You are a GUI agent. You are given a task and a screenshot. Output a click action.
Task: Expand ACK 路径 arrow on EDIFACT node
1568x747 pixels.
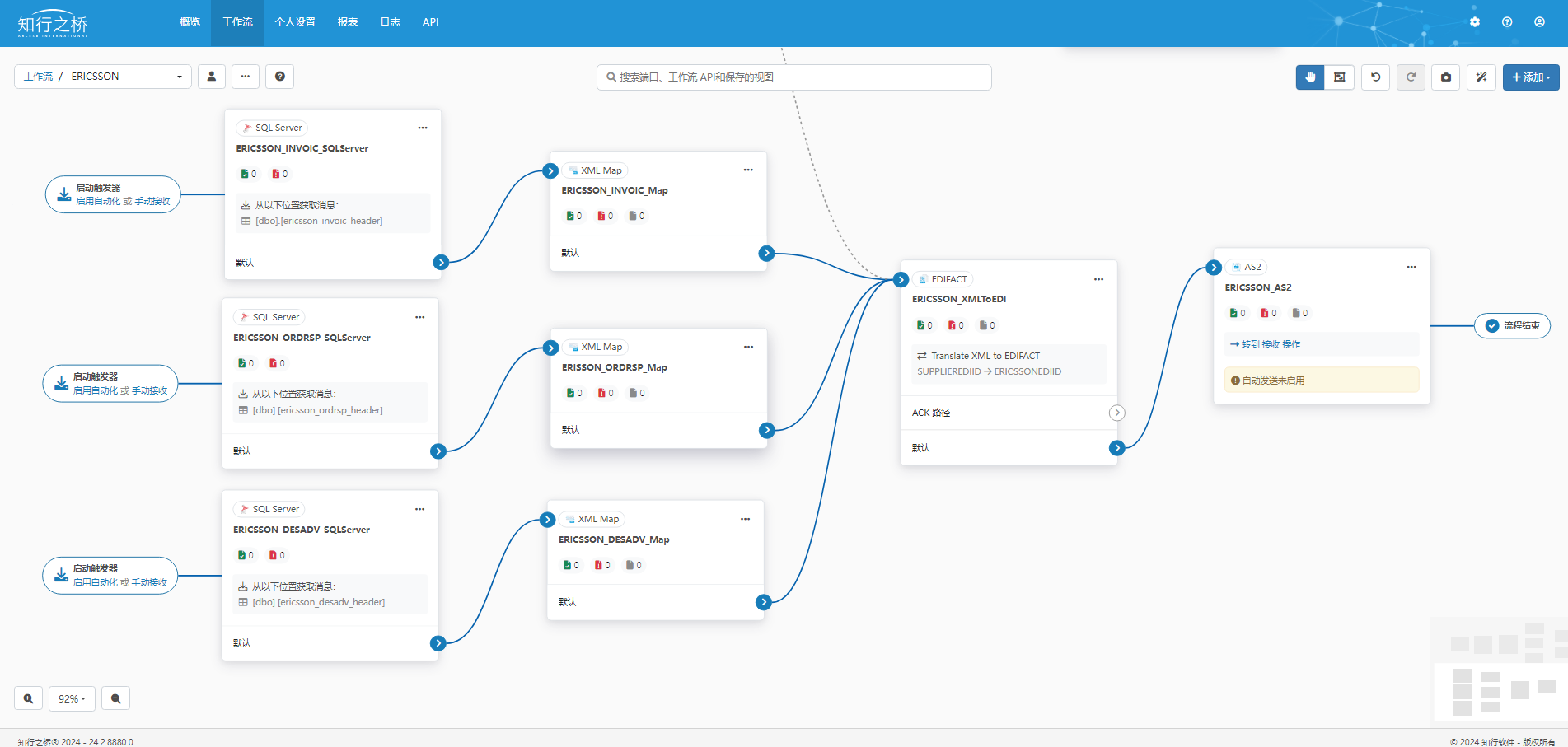tap(1116, 413)
